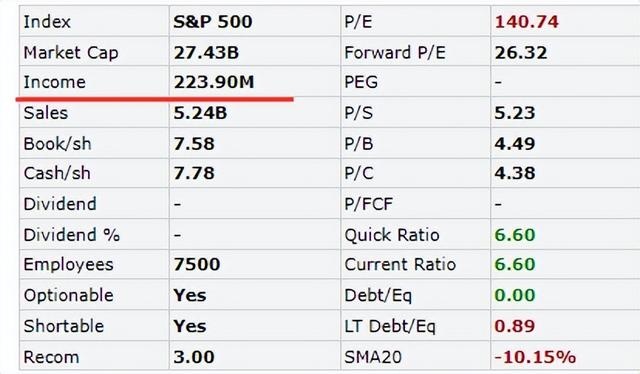This screenshot has height=374, width=640.
Task: Click the Current Ratio 6.60 value
Action: (x=515, y=264)
